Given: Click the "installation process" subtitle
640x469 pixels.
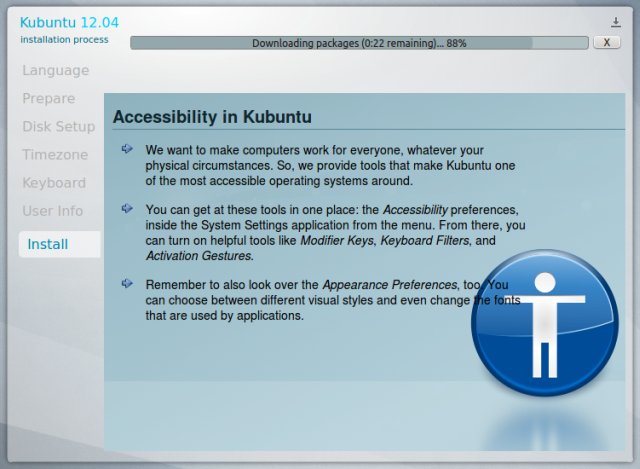Looking at the screenshot, I should coord(64,40).
